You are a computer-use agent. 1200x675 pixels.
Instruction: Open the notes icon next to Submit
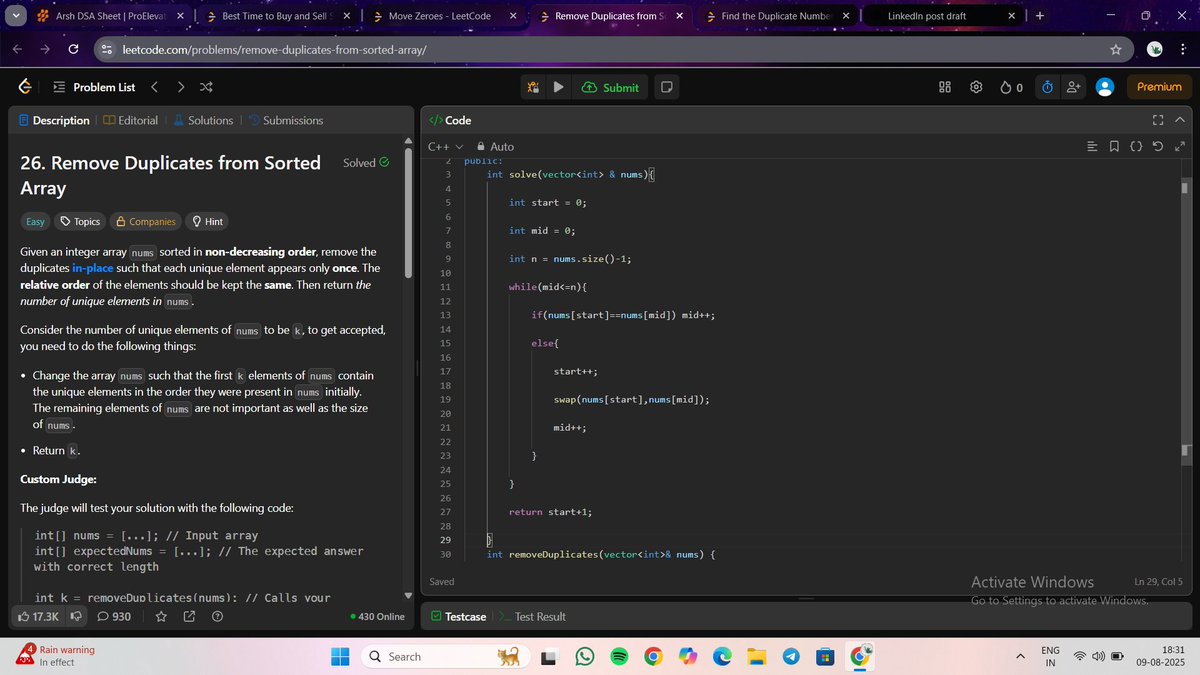(x=666, y=87)
